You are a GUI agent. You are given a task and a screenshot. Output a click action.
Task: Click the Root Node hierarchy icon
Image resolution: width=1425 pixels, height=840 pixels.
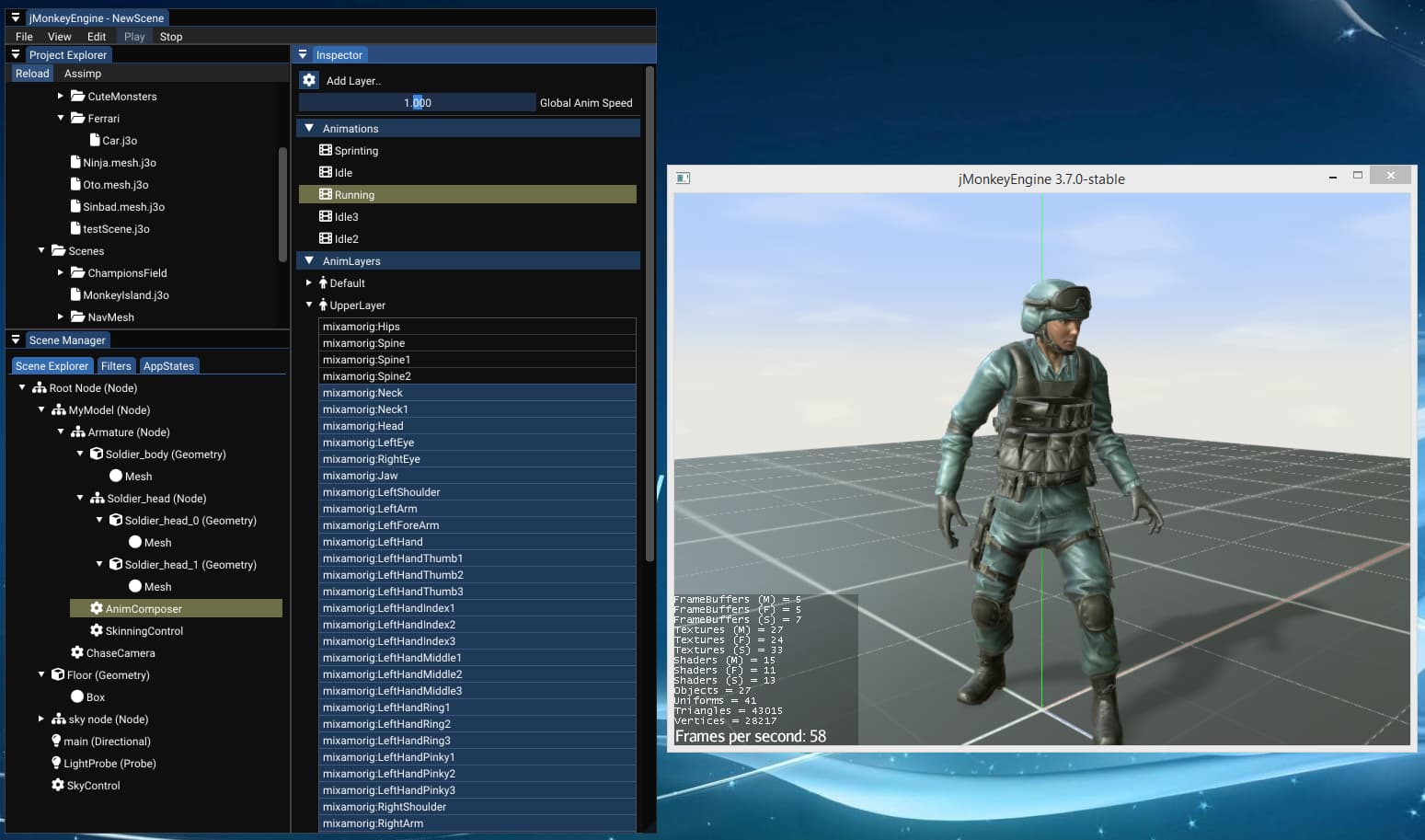pos(40,387)
